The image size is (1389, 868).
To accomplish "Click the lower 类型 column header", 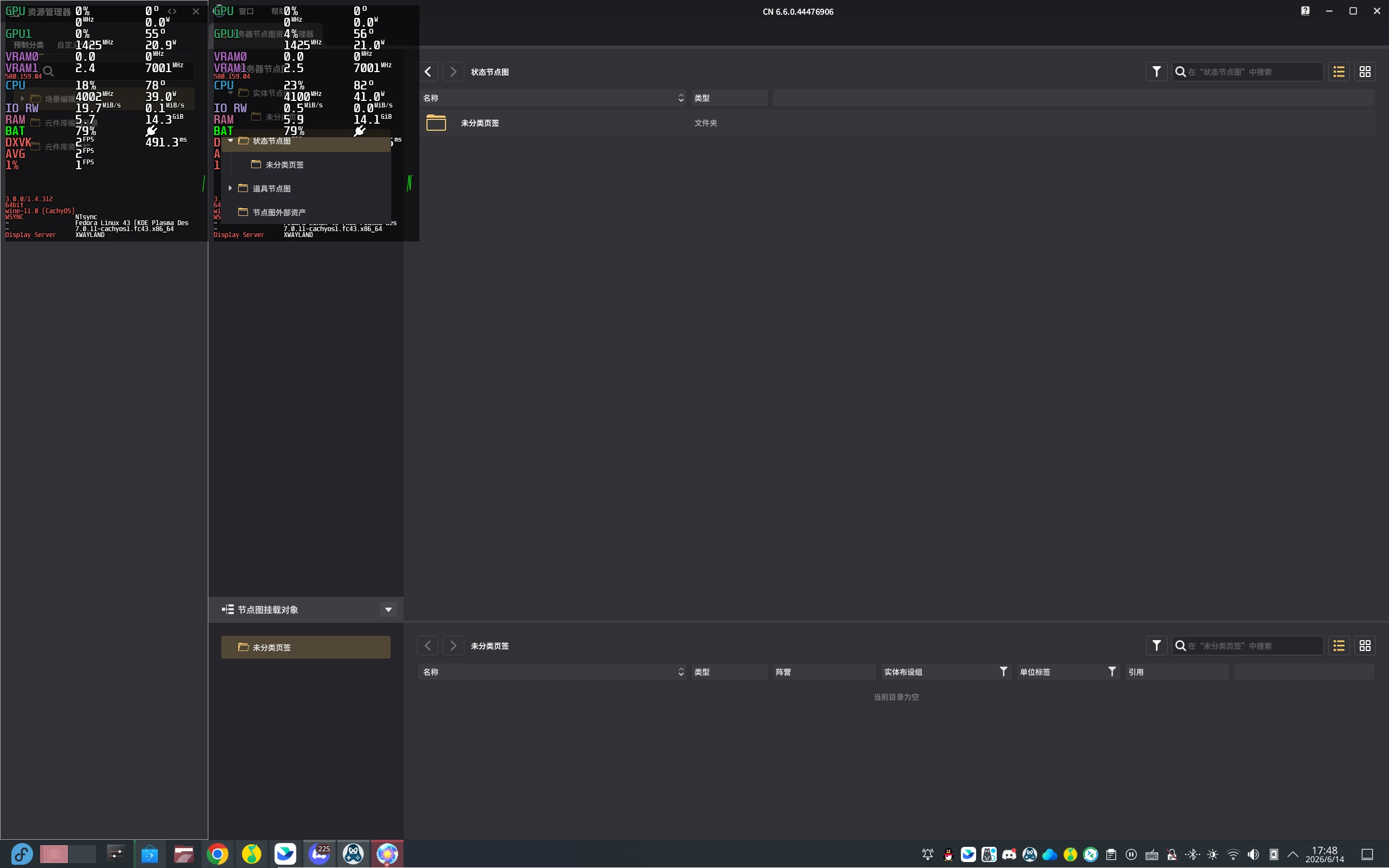I will tap(729, 672).
